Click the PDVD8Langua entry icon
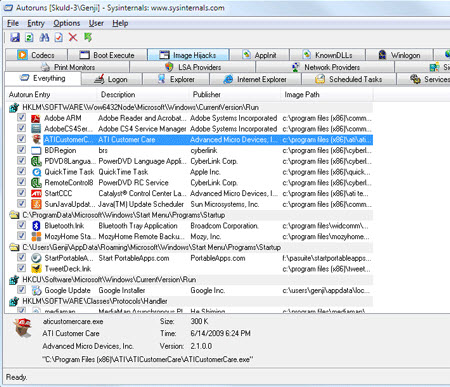Screen dimensions: 450x387 [36, 161]
